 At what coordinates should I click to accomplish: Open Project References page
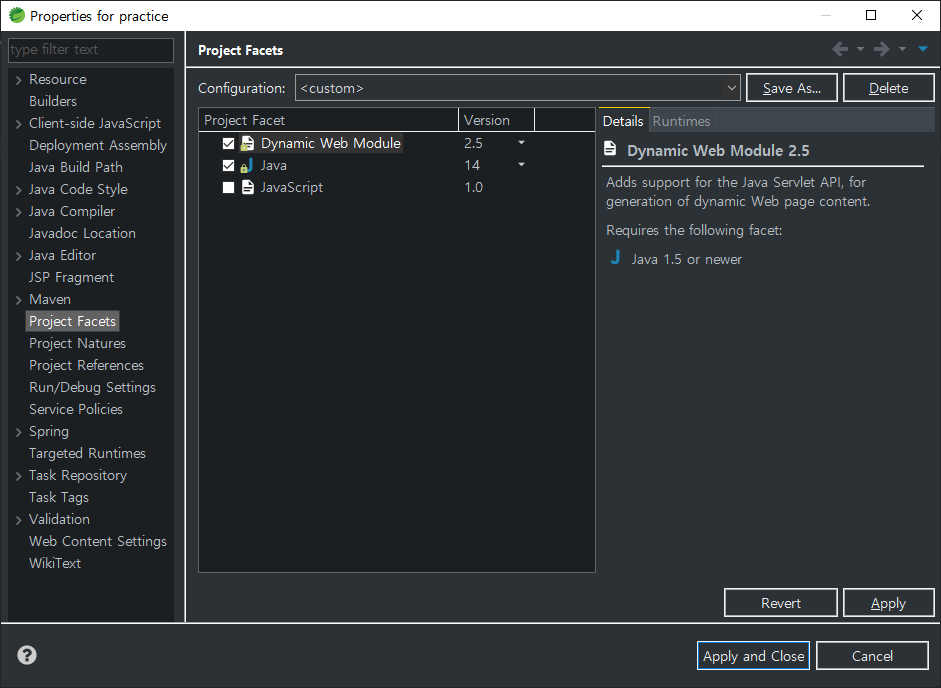point(86,365)
